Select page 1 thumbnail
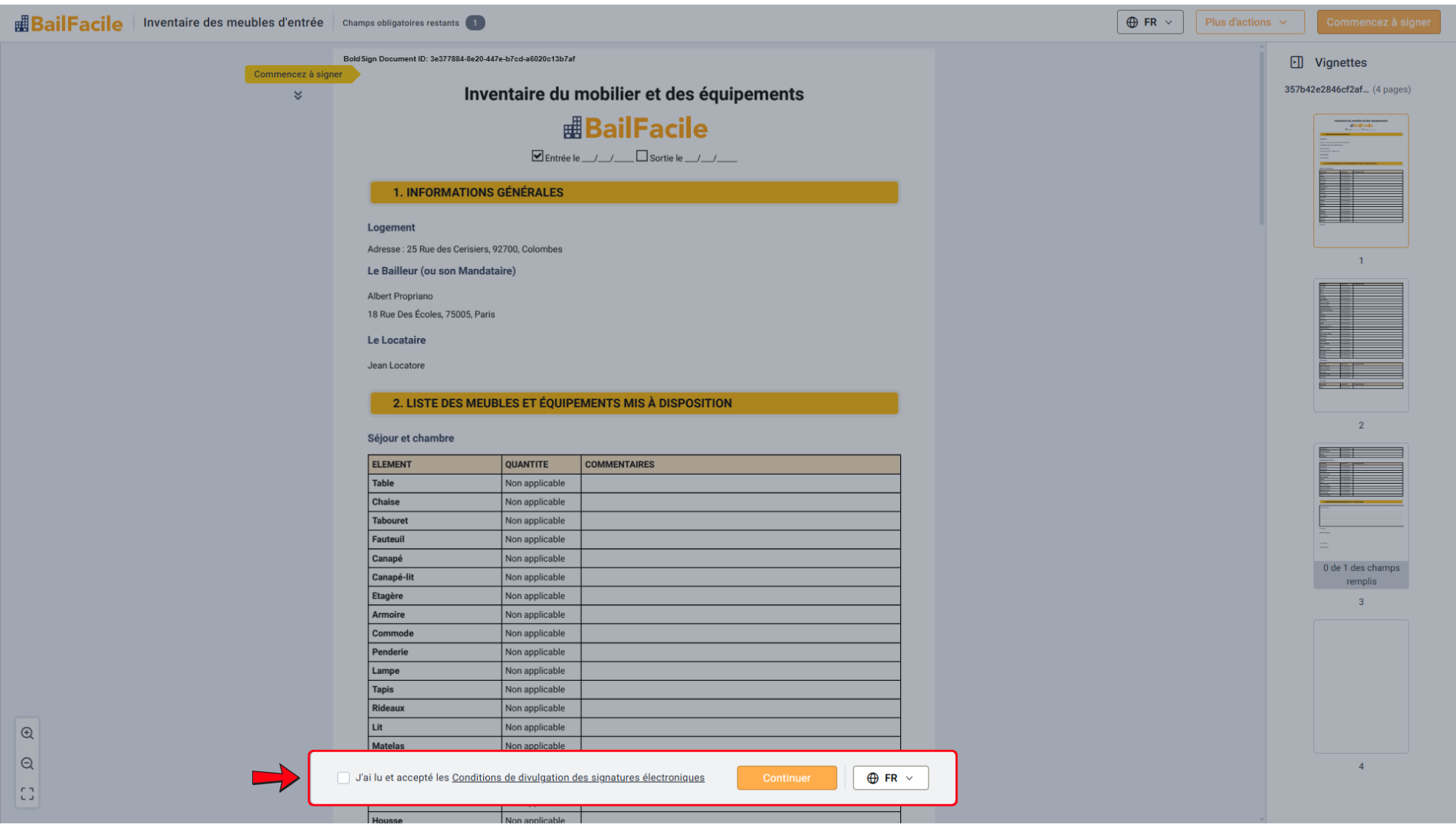 tap(1361, 181)
